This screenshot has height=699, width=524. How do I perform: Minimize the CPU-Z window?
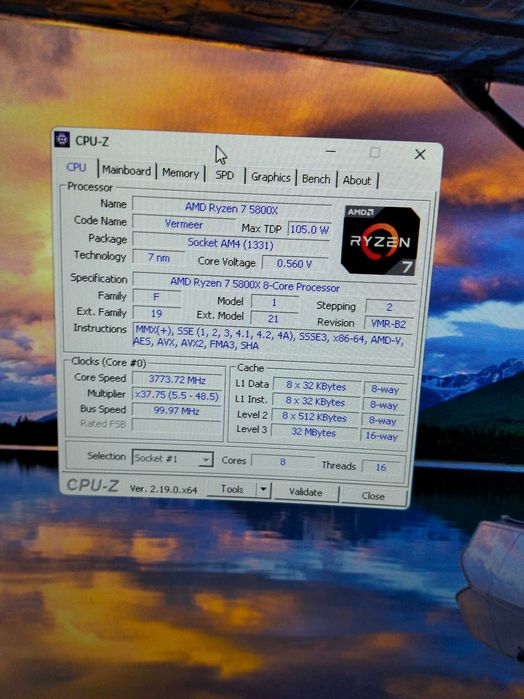[330, 151]
